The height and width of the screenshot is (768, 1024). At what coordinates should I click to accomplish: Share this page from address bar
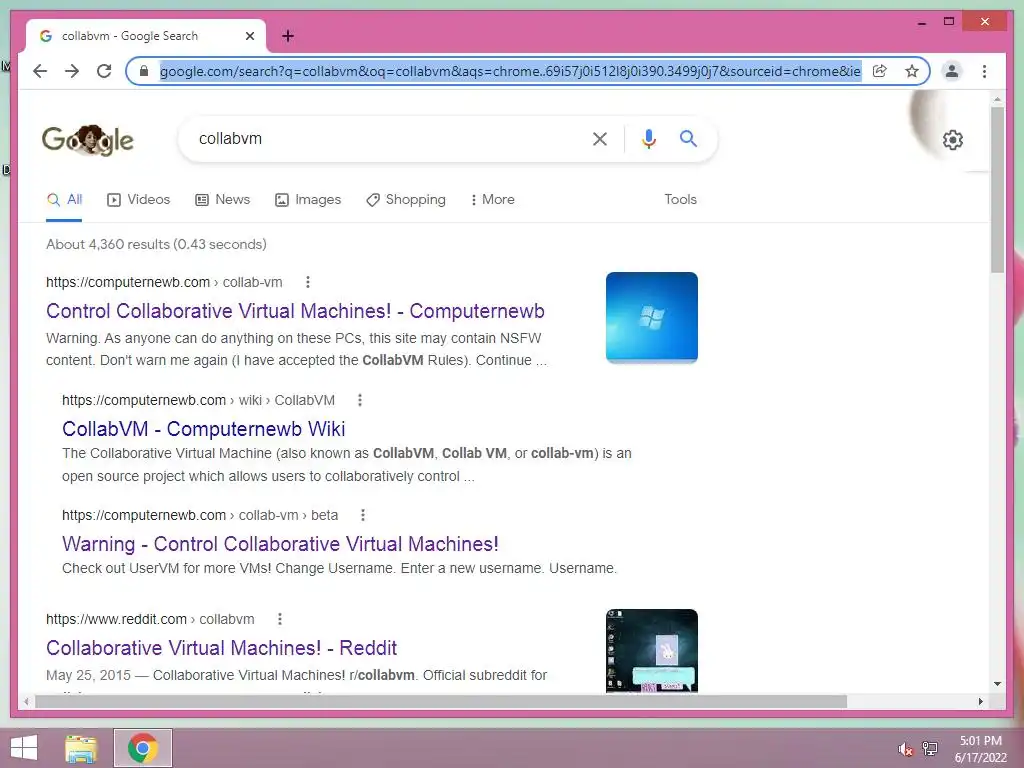tap(880, 71)
